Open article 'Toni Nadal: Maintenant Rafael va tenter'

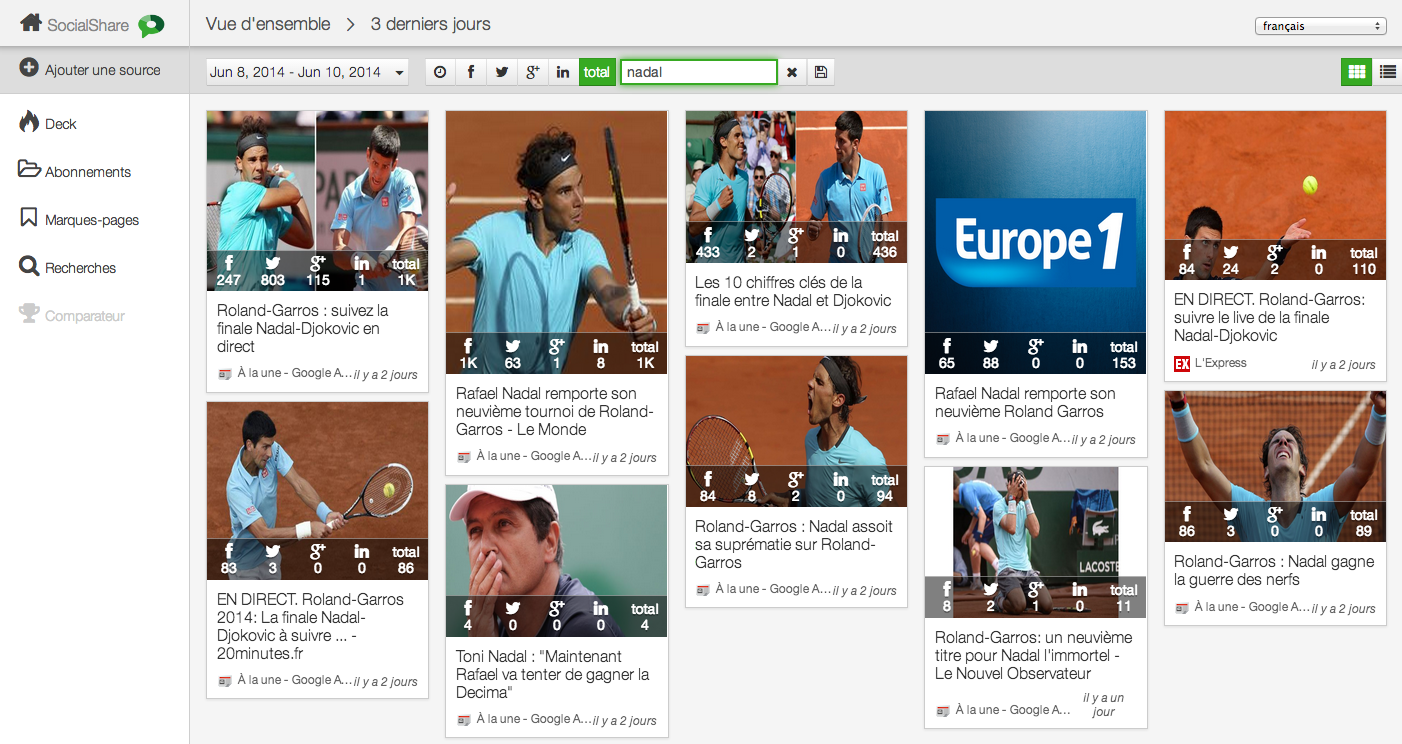point(553,674)
